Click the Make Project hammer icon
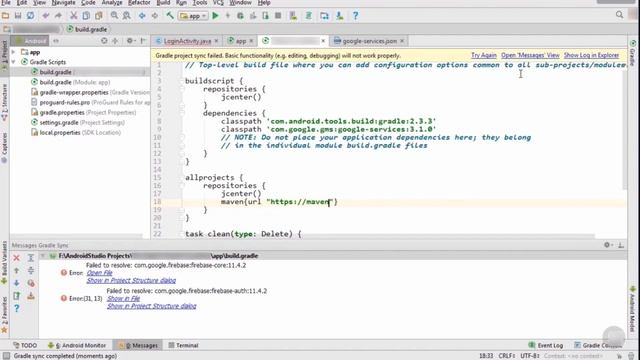This screenshot has height=360, width=640. [x=170, y=16]
